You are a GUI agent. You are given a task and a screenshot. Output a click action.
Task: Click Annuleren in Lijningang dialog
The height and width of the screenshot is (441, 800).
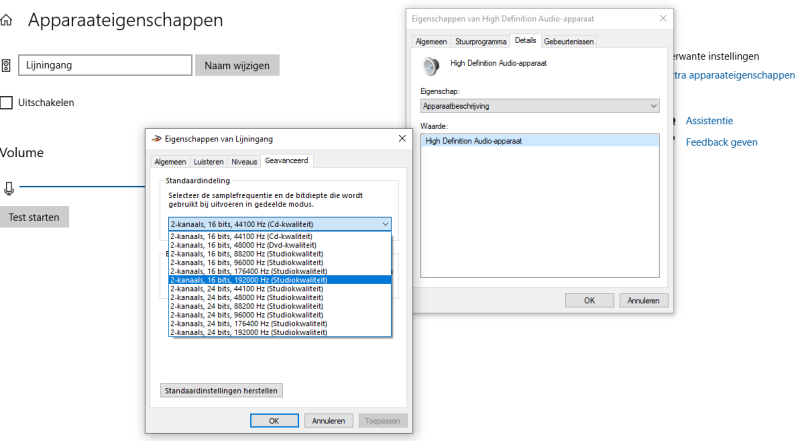tap(329, 421)
